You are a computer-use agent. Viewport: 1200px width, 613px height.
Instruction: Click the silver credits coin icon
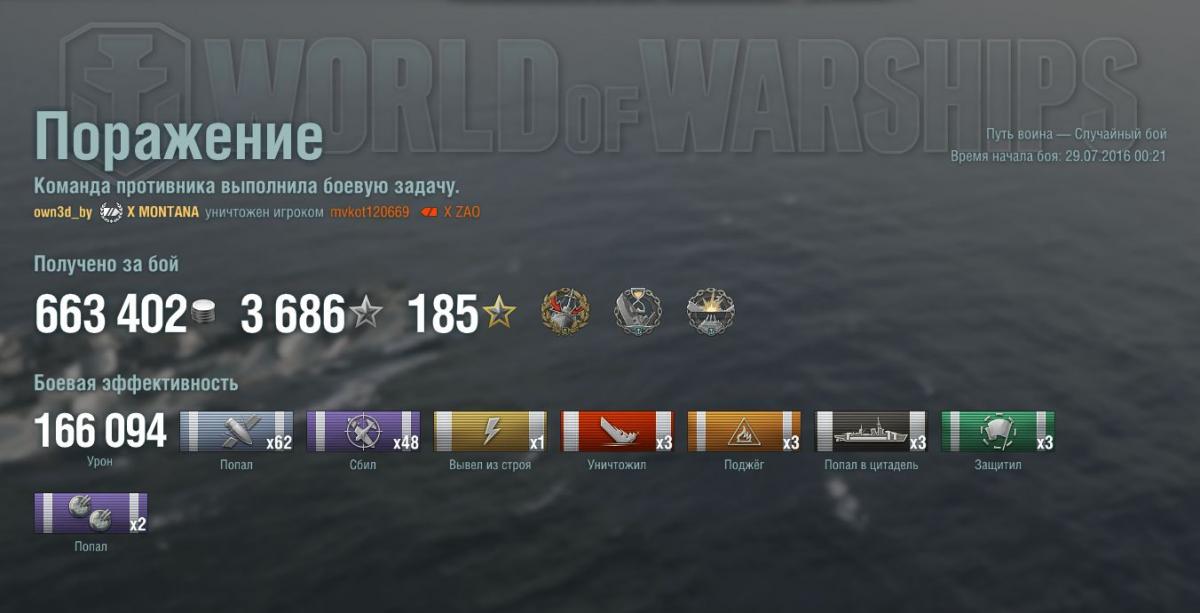point(204,314)
